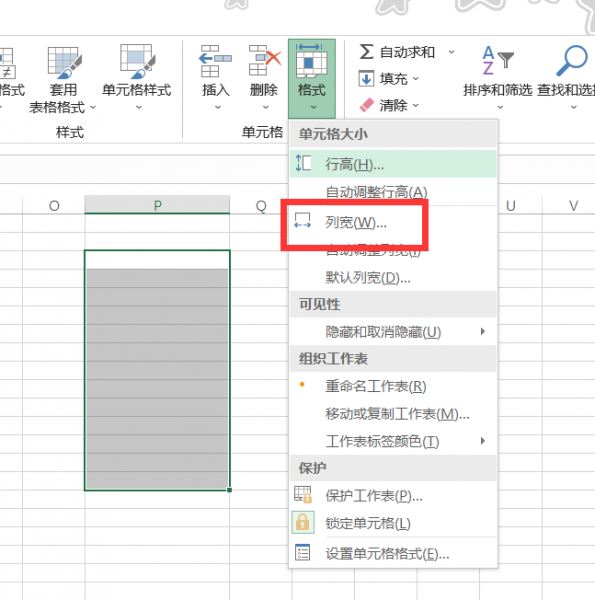Choose 自动调整行高(A) menu item

(393, 191)
